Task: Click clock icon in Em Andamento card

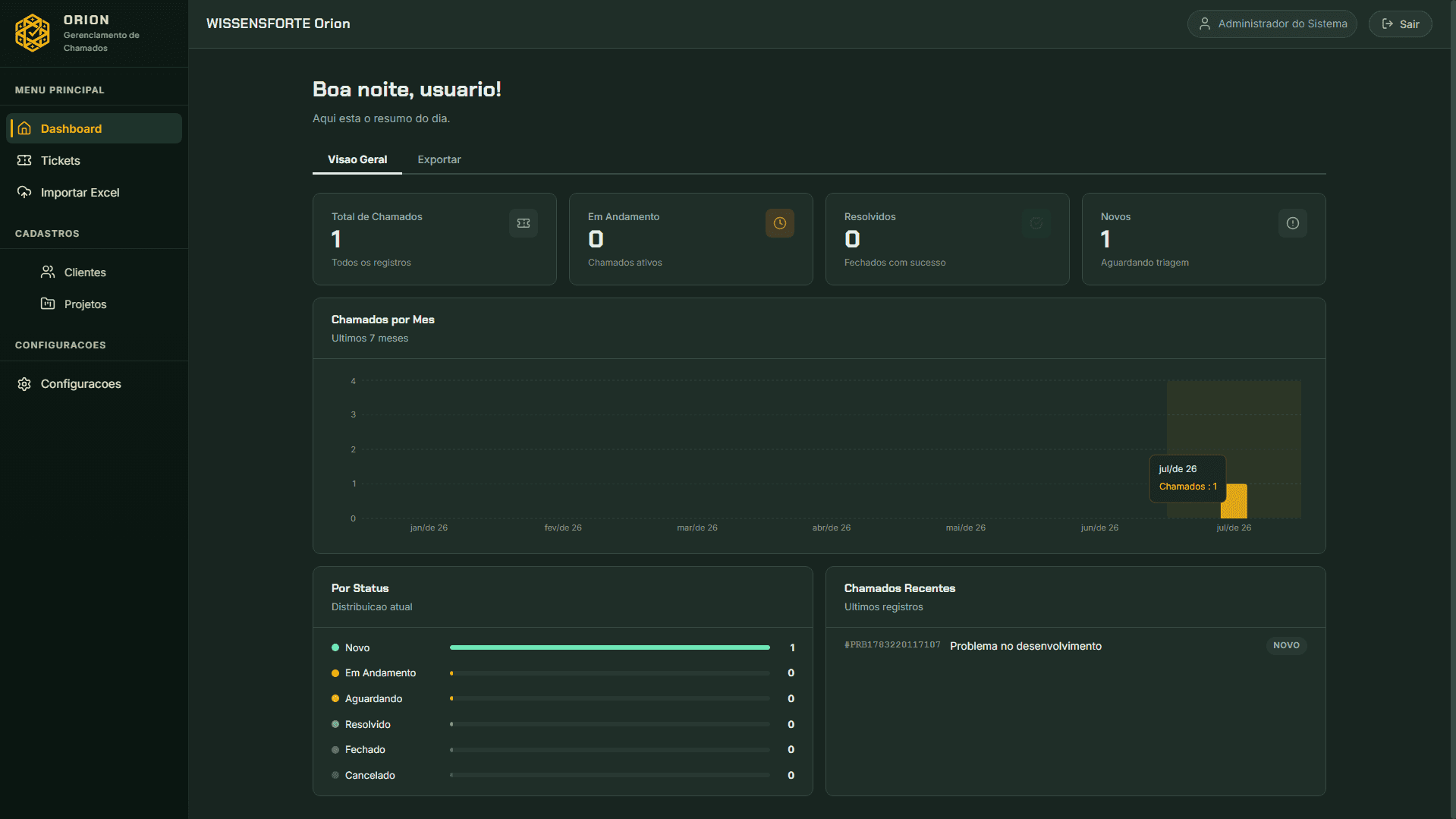Action: pyautogui.click(x=780, y=223)
